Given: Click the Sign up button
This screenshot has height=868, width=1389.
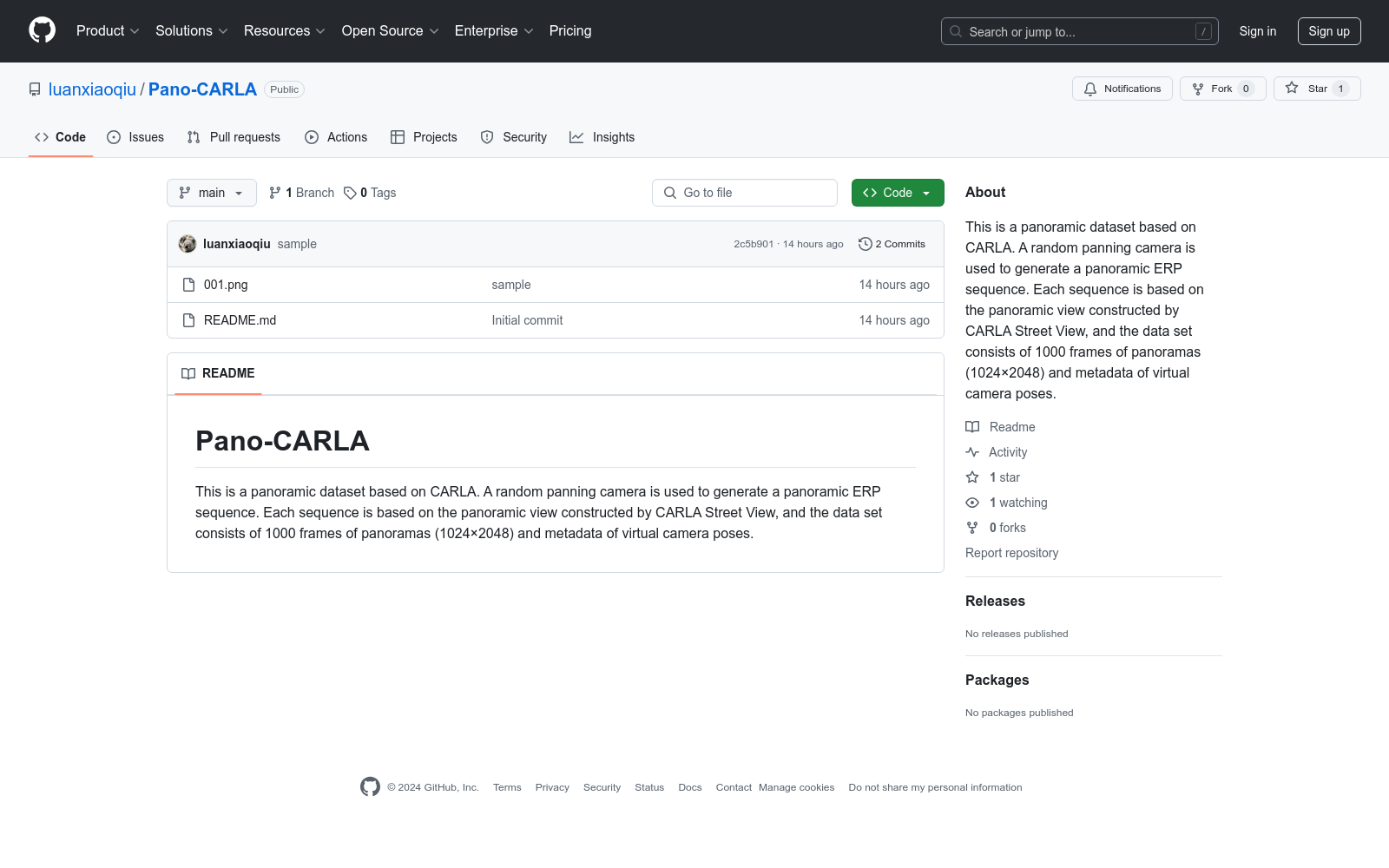Looking at the screenshot, I should [x=1329, y=31].
